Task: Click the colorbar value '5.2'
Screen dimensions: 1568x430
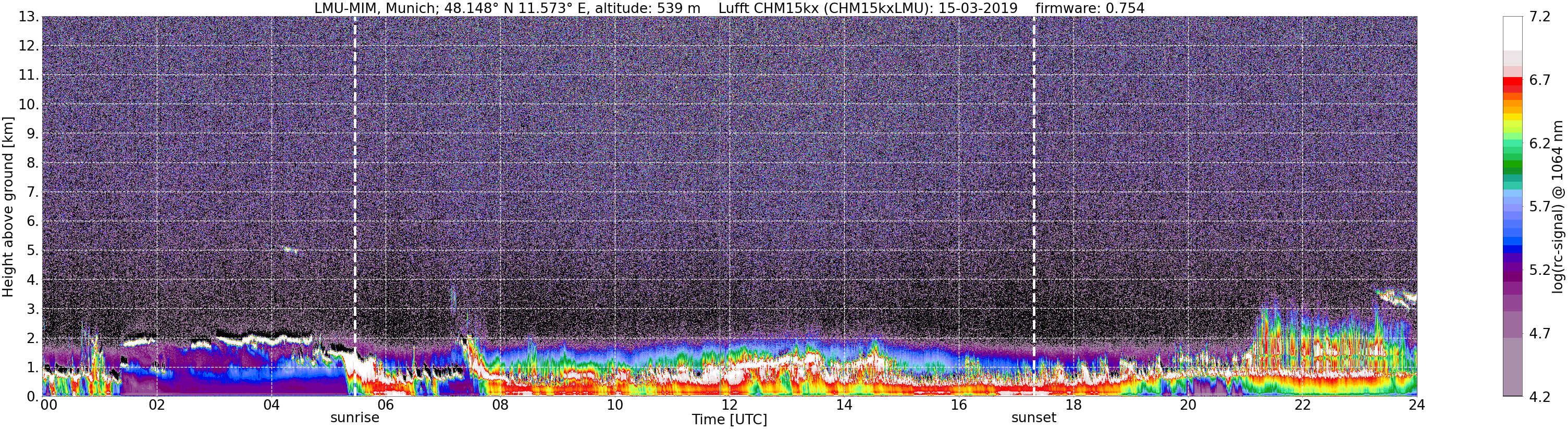Action: (1539, 270)
